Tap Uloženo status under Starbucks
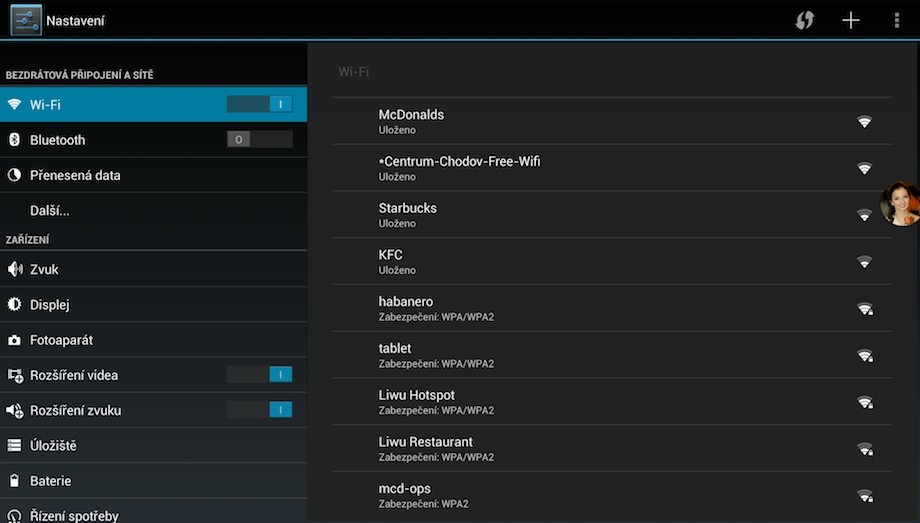Image resolution: width=920 pixels, height=523 pixels. 397,223
